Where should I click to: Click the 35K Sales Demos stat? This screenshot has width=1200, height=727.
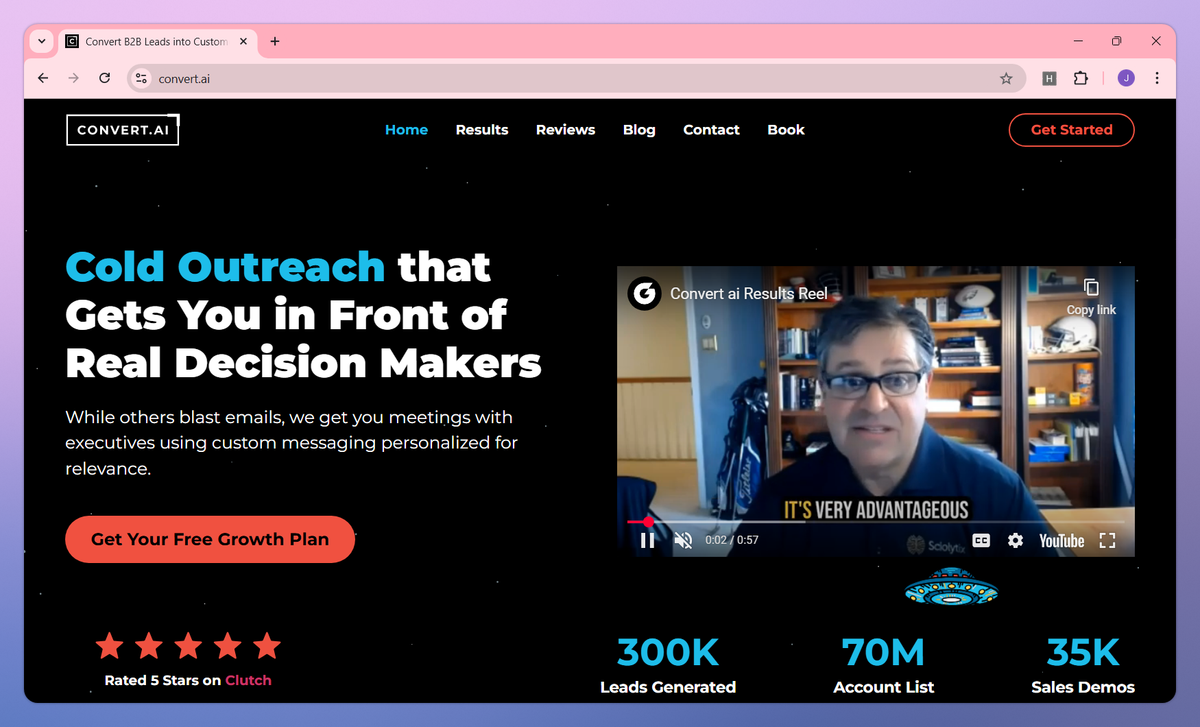tap(1083, 666)
